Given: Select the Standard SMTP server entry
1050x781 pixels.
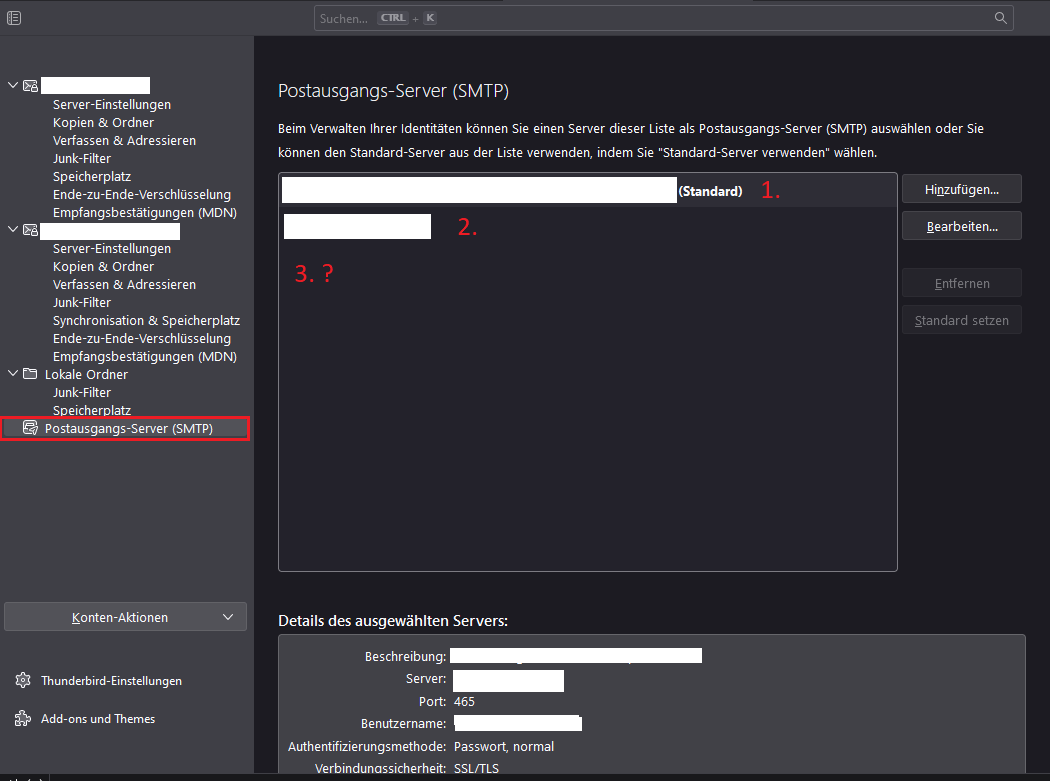Looking at the screenshot, I should tap(587, 190).
